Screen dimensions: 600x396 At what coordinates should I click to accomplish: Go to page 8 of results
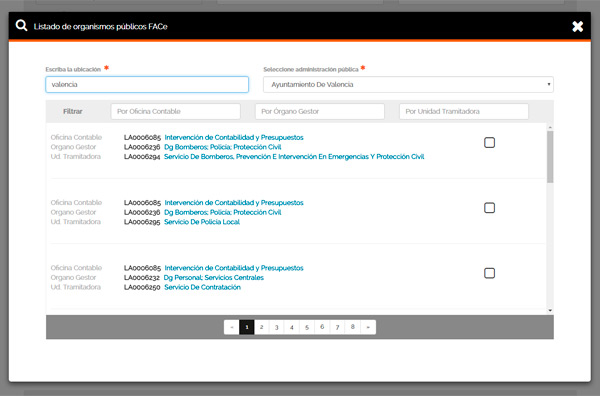click(x=353, y=327)
